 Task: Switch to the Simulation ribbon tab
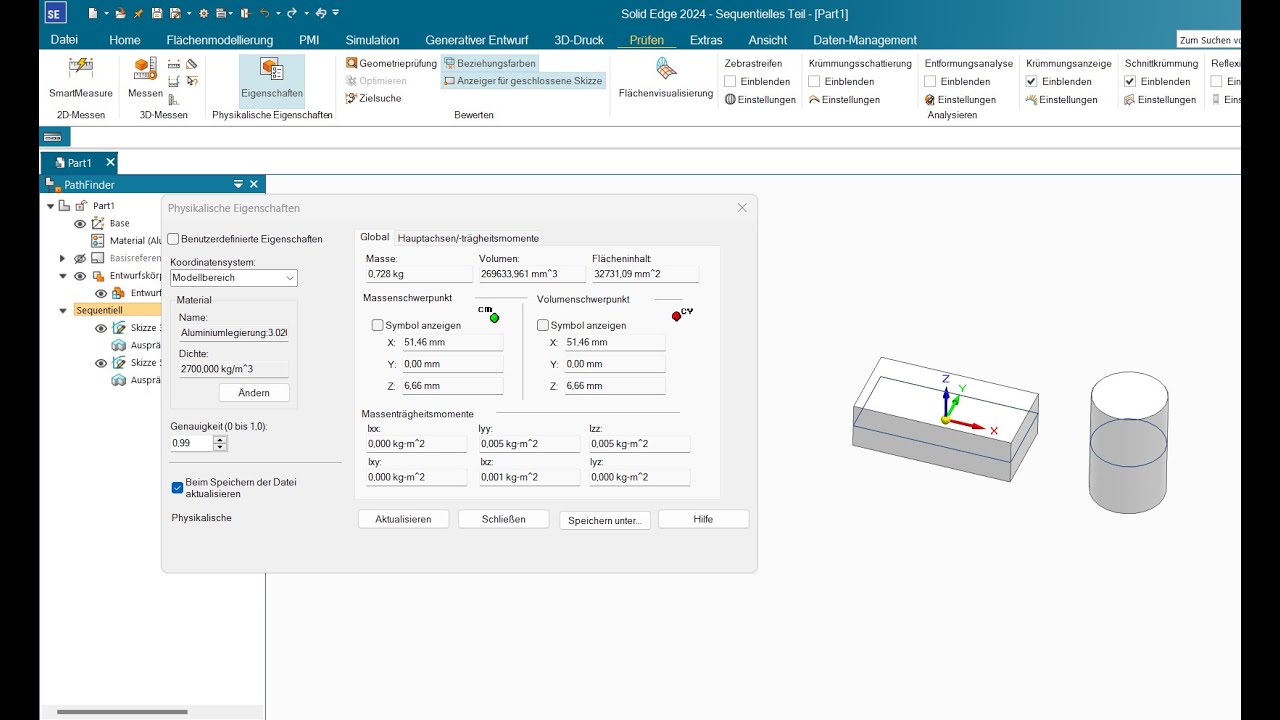372,40
